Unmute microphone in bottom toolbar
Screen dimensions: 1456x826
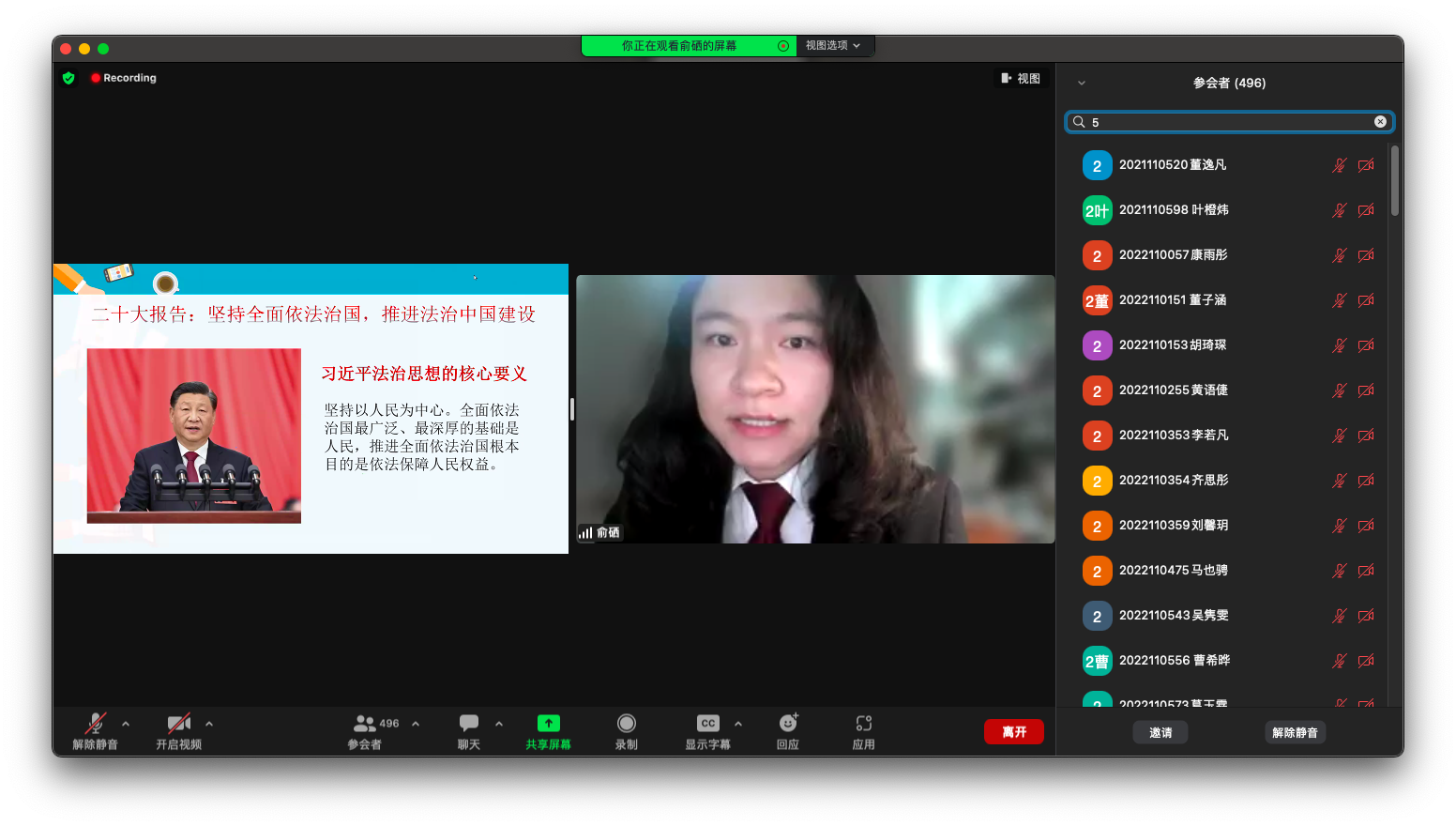[95, 724]
